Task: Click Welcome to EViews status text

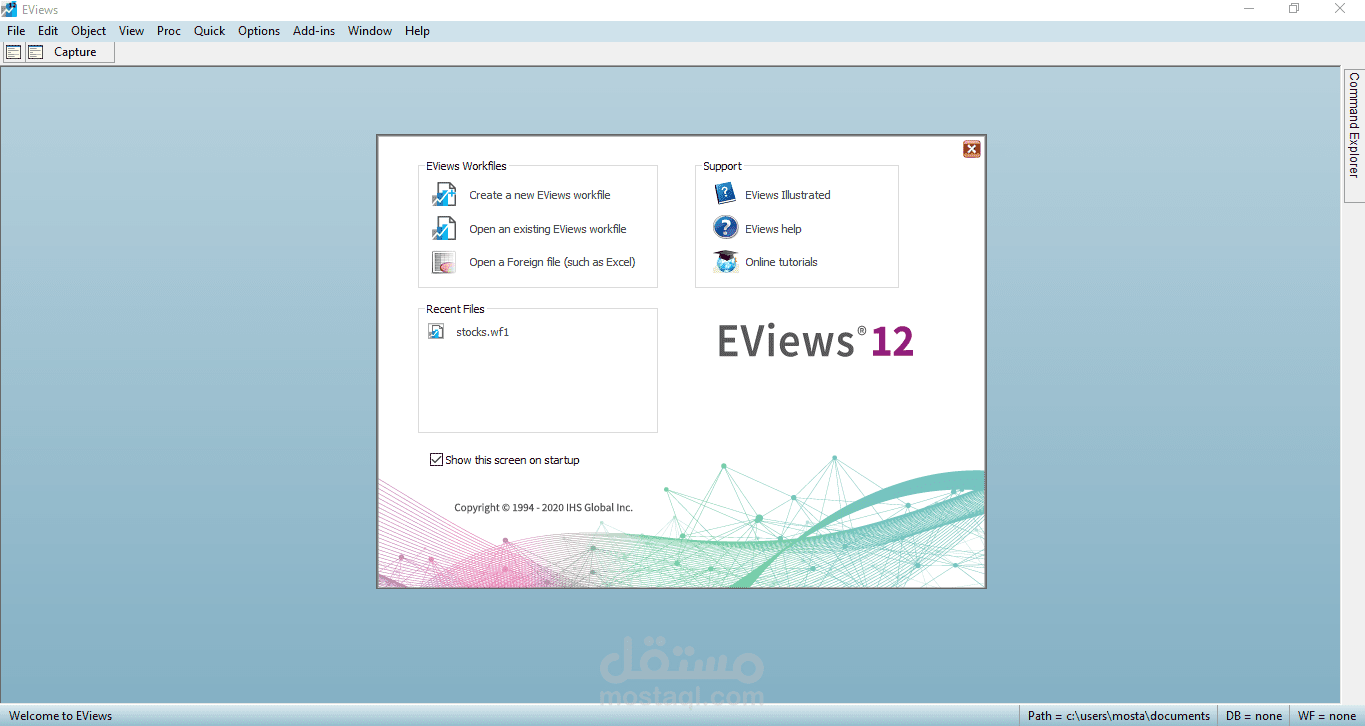Action: (61, 716)
